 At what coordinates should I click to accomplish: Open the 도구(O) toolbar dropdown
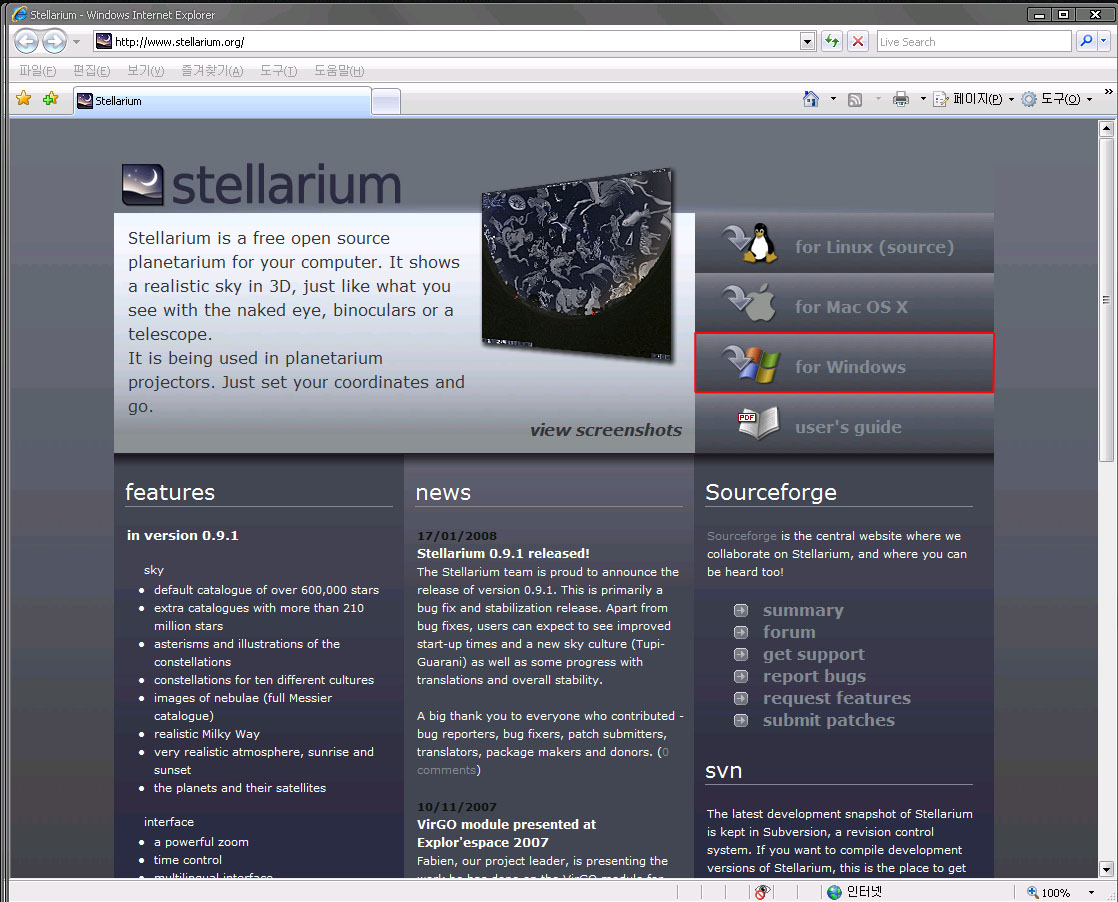click(x=1057, y=99)
